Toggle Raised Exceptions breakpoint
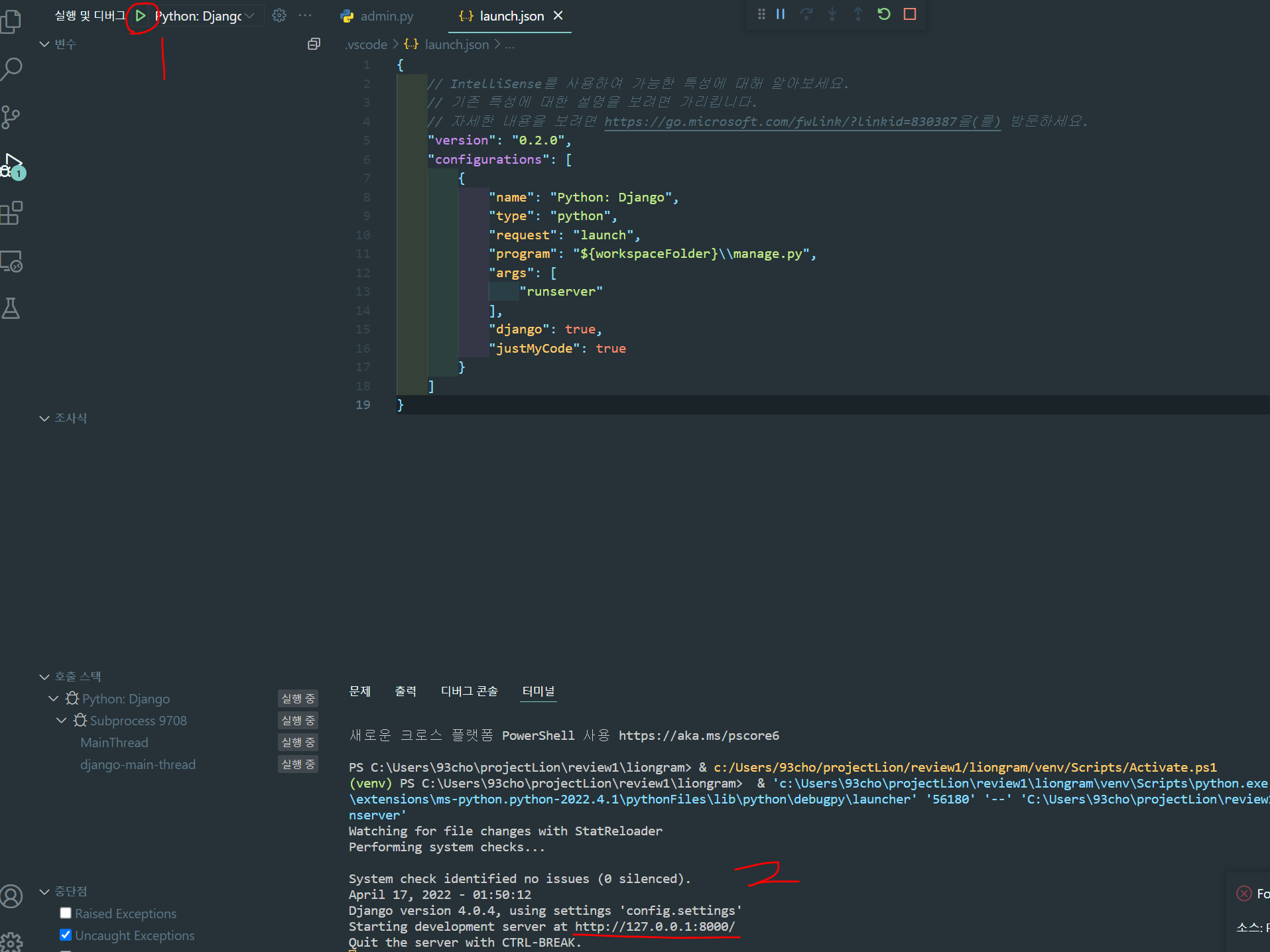The height and width of the screenshot is (952, 1270). (66, 913)
